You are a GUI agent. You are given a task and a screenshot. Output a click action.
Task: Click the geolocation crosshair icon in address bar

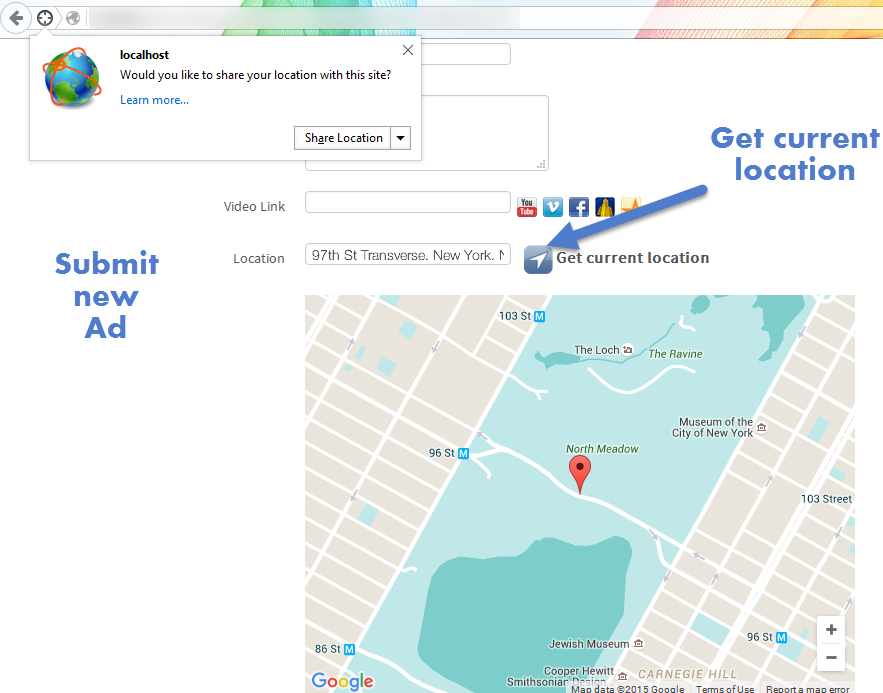tap(45, 18)
